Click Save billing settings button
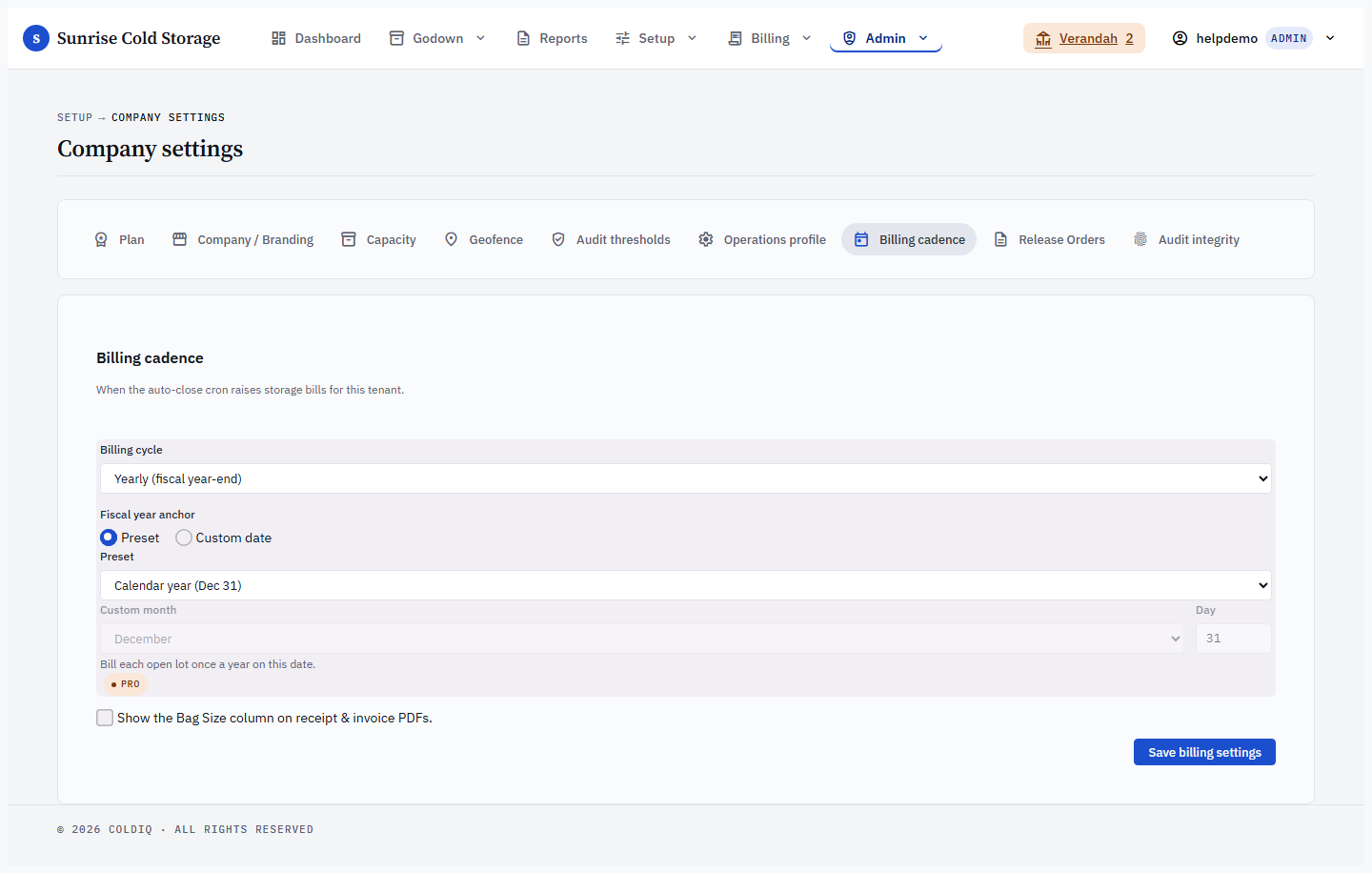Image resolution: width=1372 pixels, height=873 pixels. [1204, 752]
